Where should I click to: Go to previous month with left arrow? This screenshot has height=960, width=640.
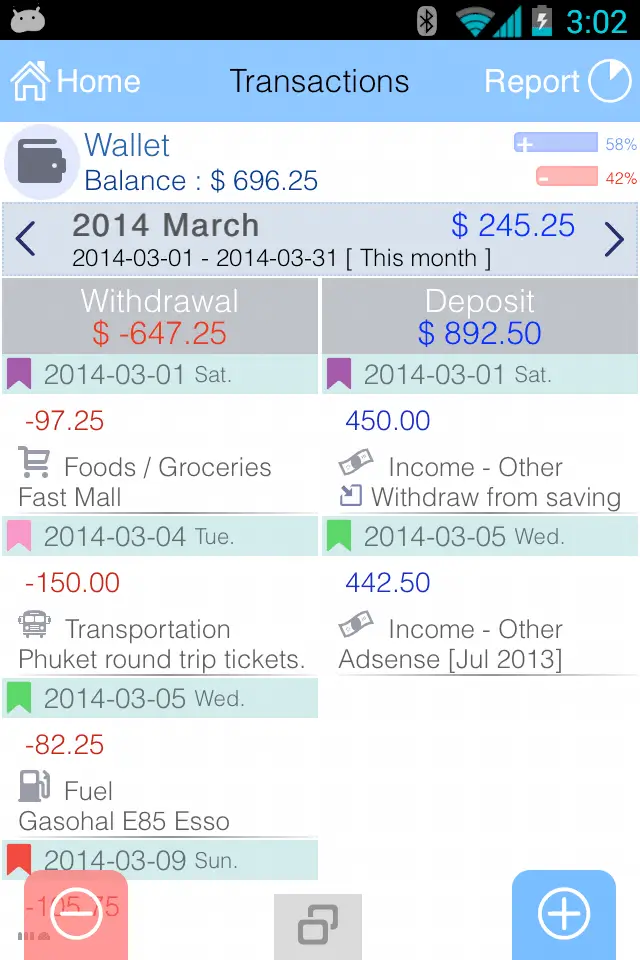point(26,240)
